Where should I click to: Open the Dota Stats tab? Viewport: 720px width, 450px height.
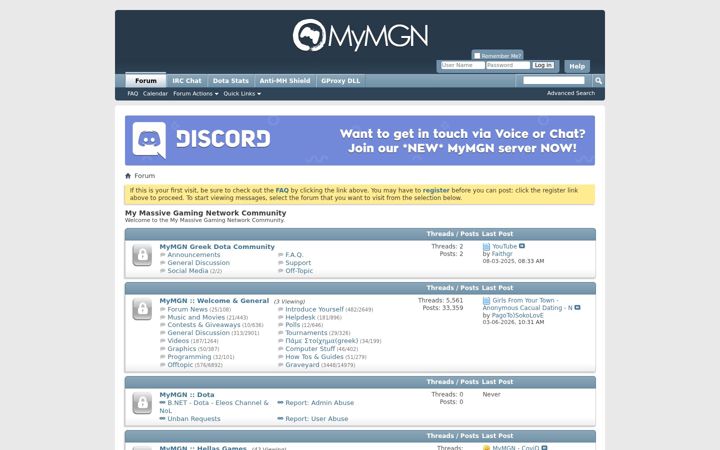click(231, 81)
